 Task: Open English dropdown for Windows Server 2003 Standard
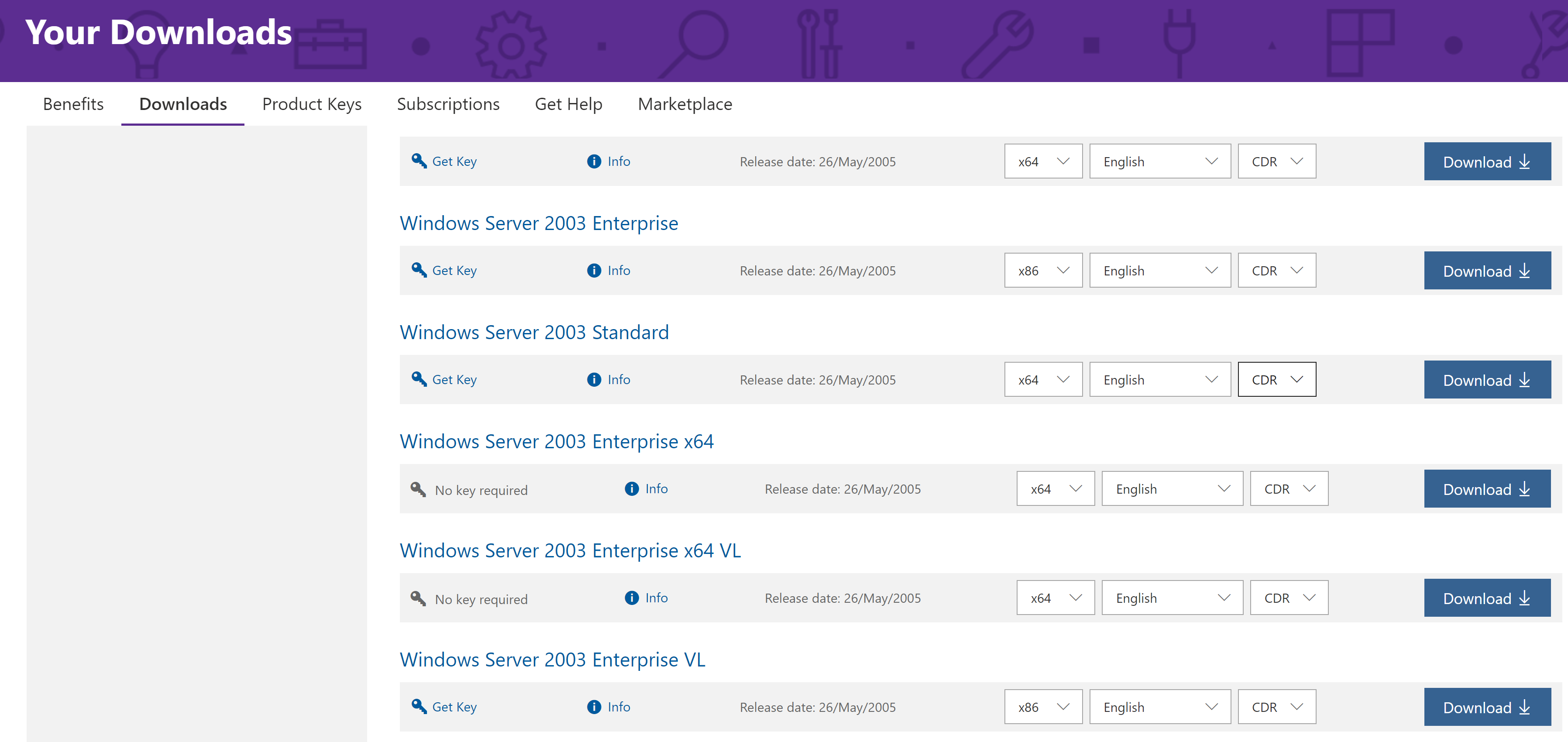point(1160,379)
